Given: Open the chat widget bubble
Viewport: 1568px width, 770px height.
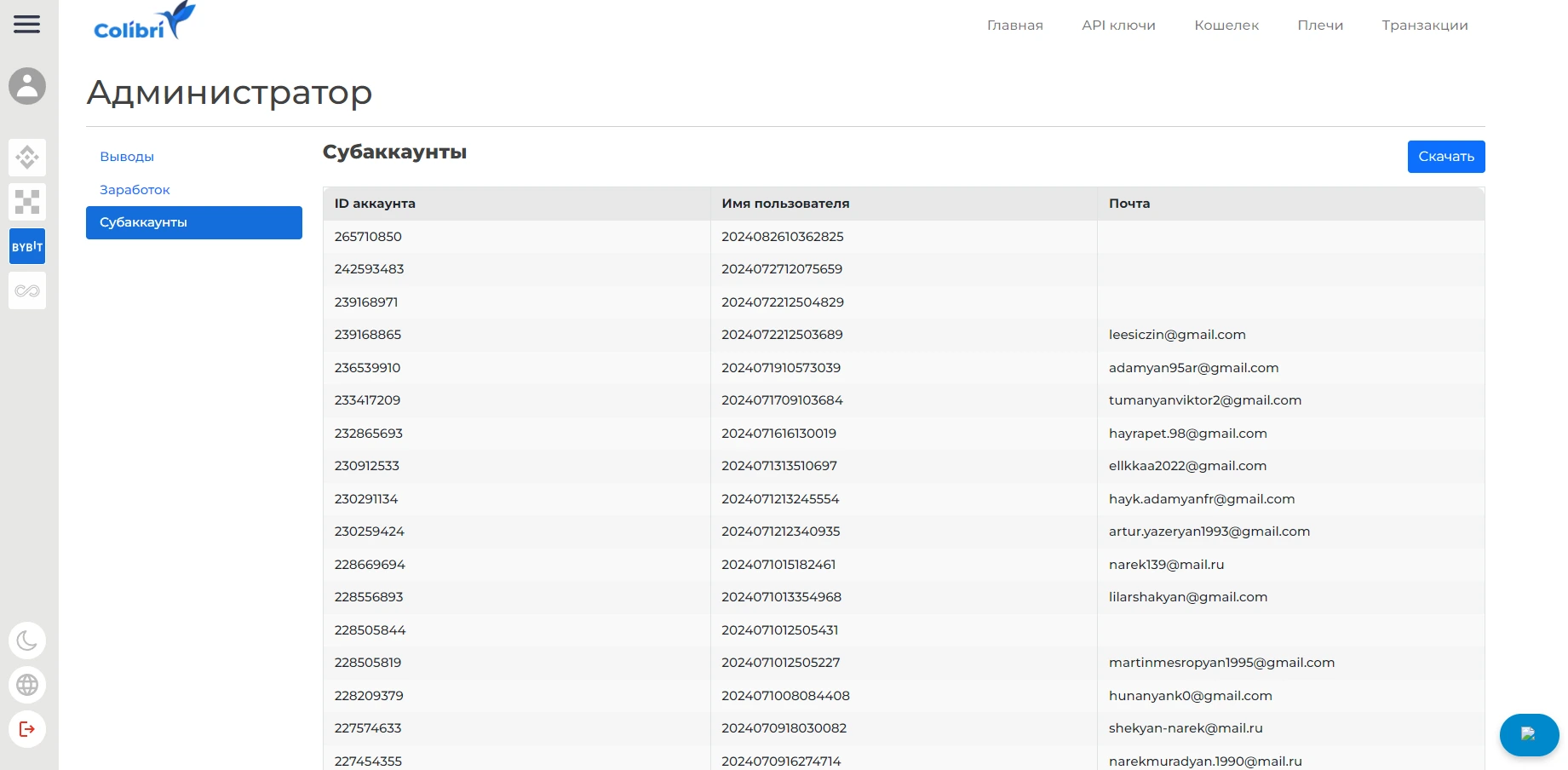Looking at the screenshot, I should (1529, 734).
